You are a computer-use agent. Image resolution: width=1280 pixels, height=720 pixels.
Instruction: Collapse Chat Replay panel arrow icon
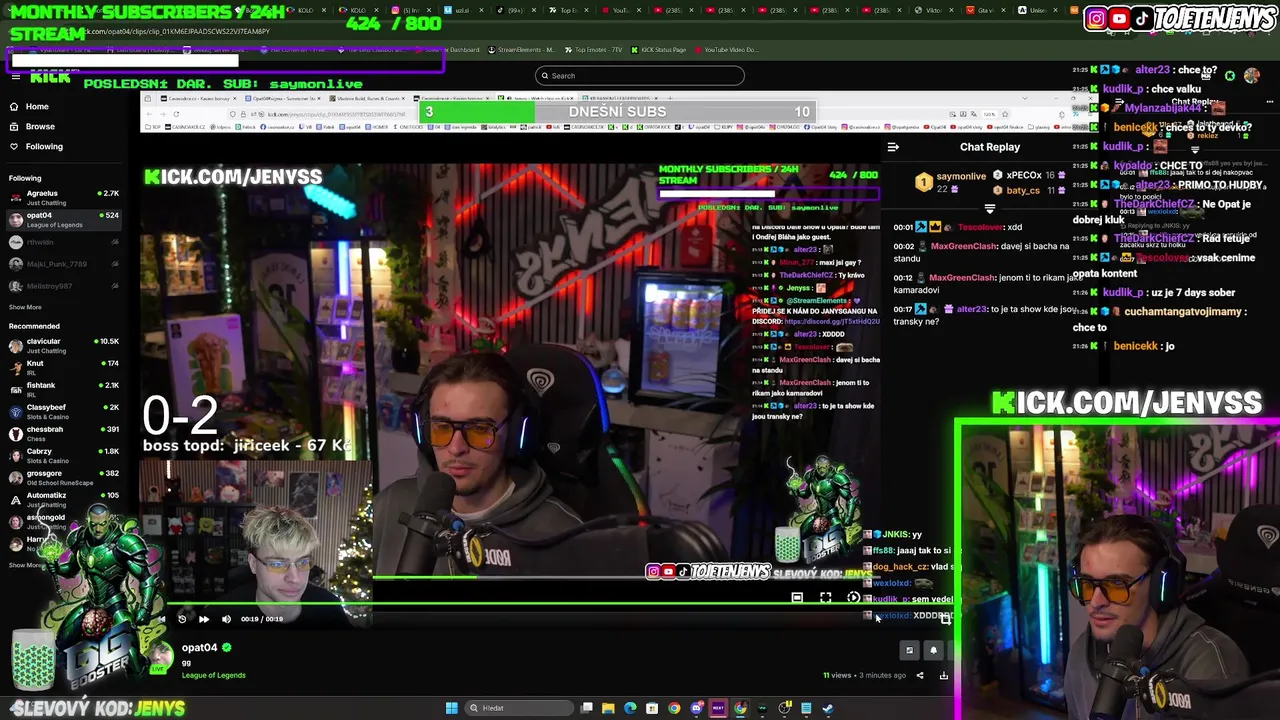coord(893,147)
